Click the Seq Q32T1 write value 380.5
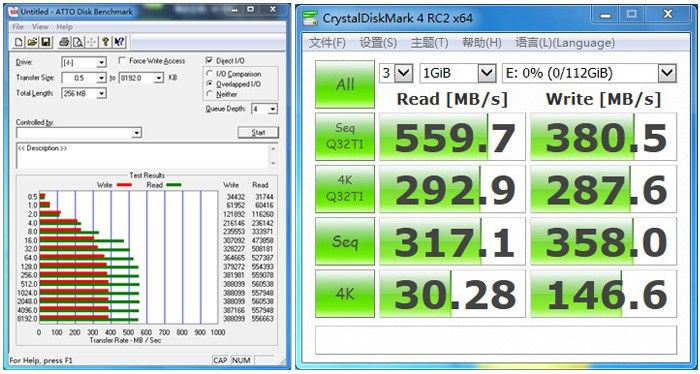 [604, 137]
